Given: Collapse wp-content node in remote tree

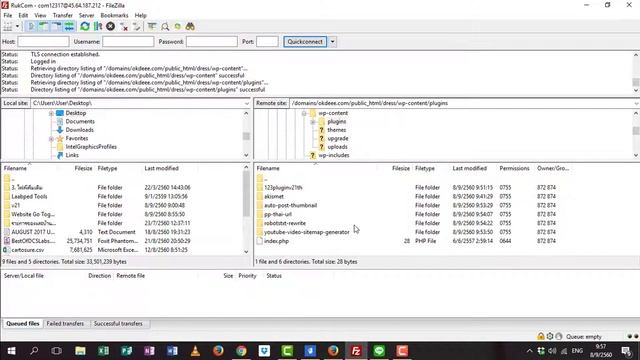Looking at the screenshot, I should [304, 113].
